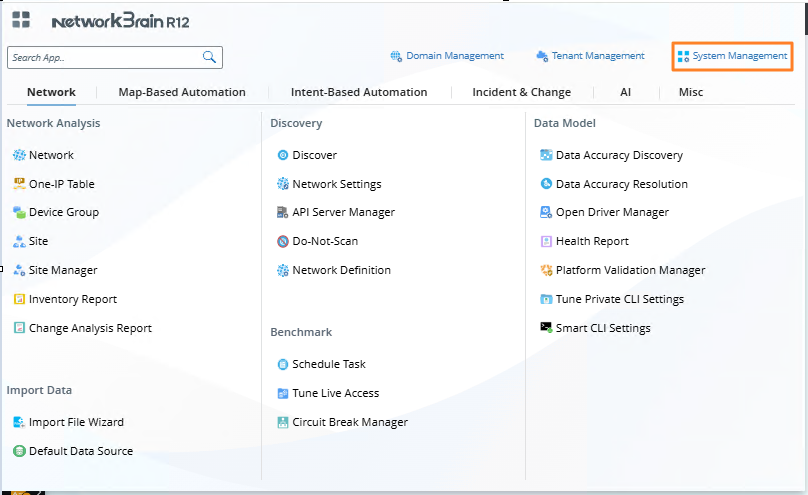Click the app grid launcher icon
808x495 pixels.
[x=20, y=19]
